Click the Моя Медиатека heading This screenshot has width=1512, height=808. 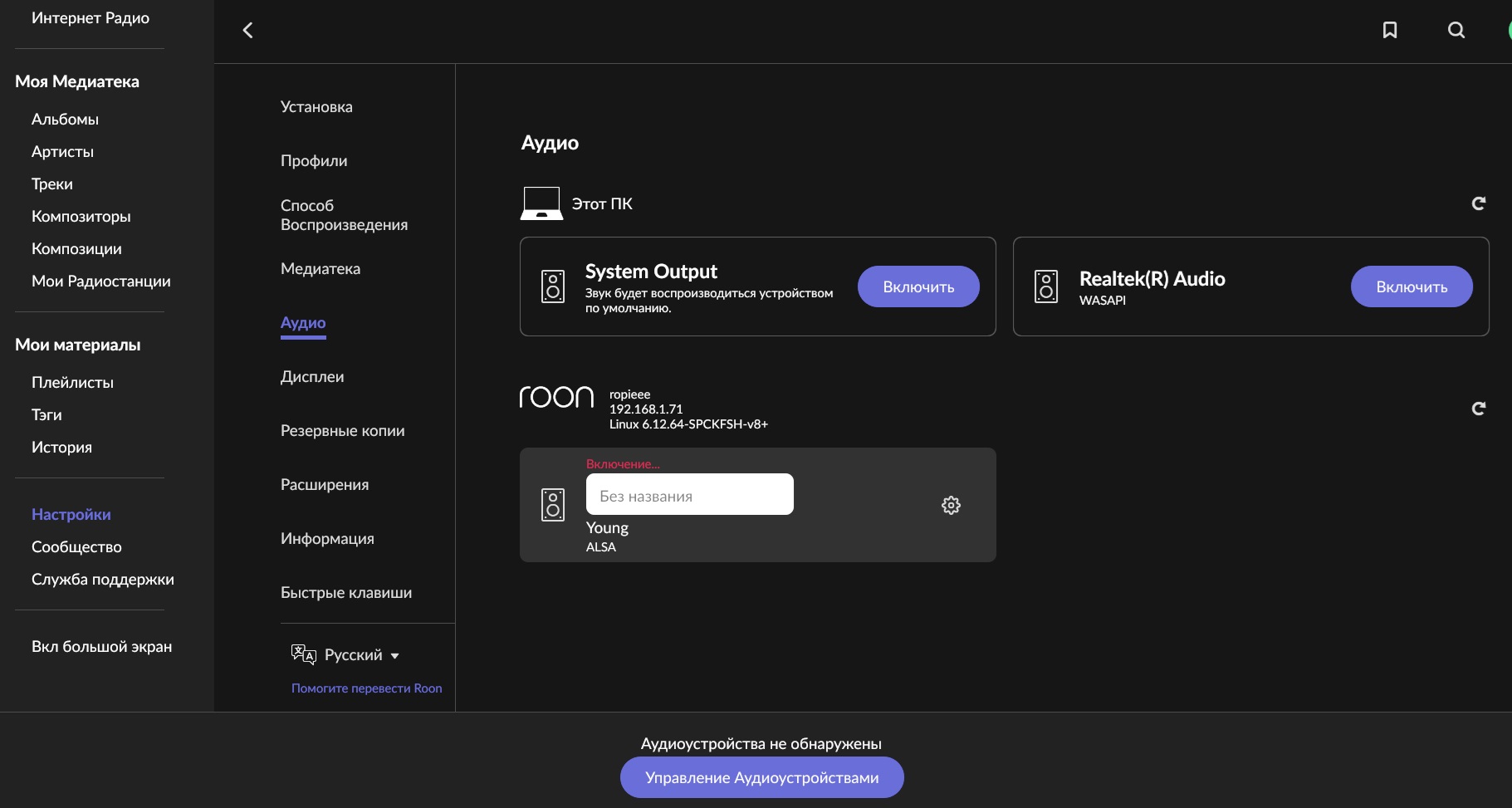pos(77,81)
